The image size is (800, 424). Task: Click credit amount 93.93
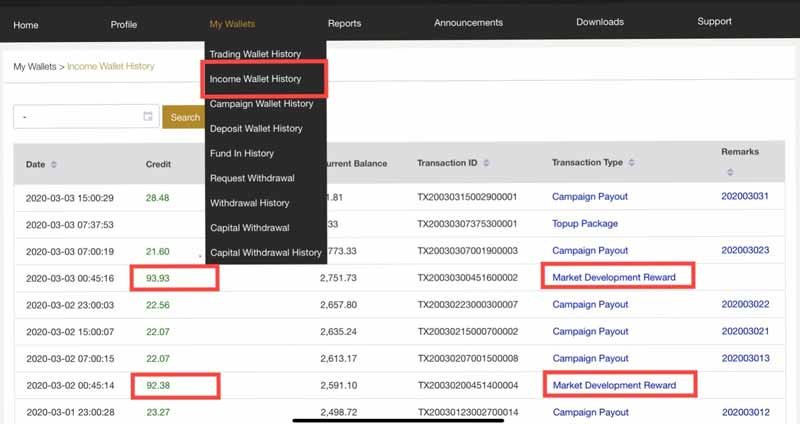coord(158,278)
